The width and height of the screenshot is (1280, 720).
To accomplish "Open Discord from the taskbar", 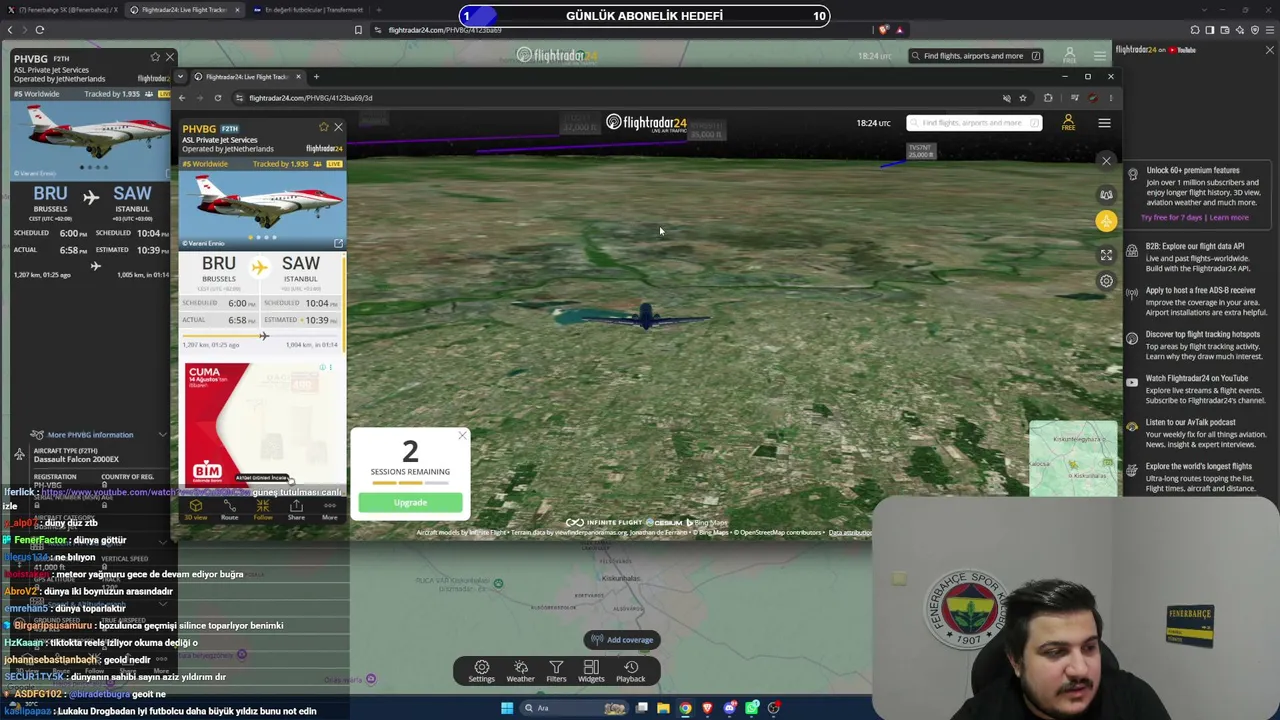I will click(x=730, y=708).
